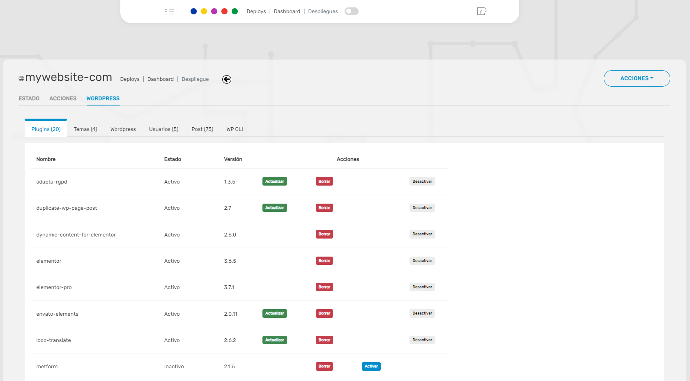Deactivate the duplicate-wp-page-post plugin
Screen dimensions: 690x381
tap(422, 208)
